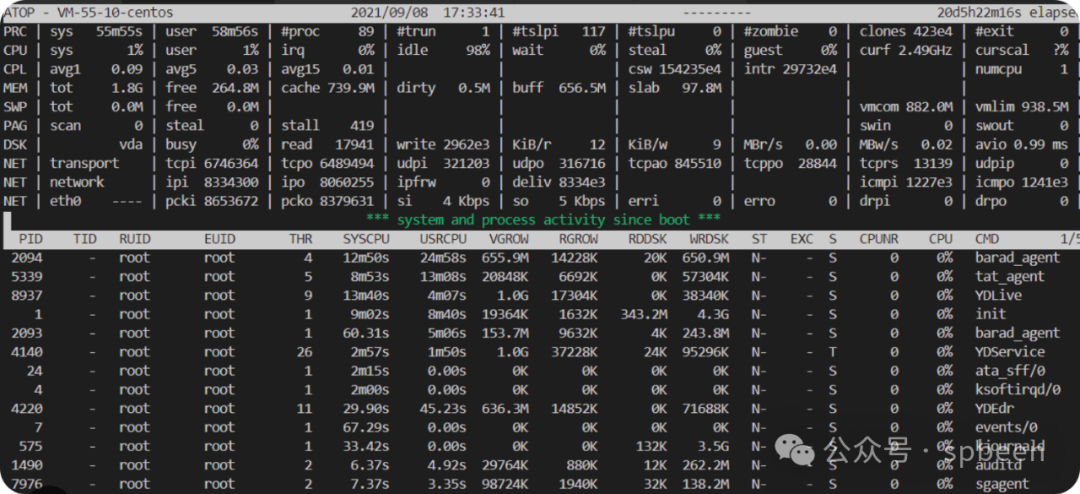Select the vda disk name

point(131,145)
